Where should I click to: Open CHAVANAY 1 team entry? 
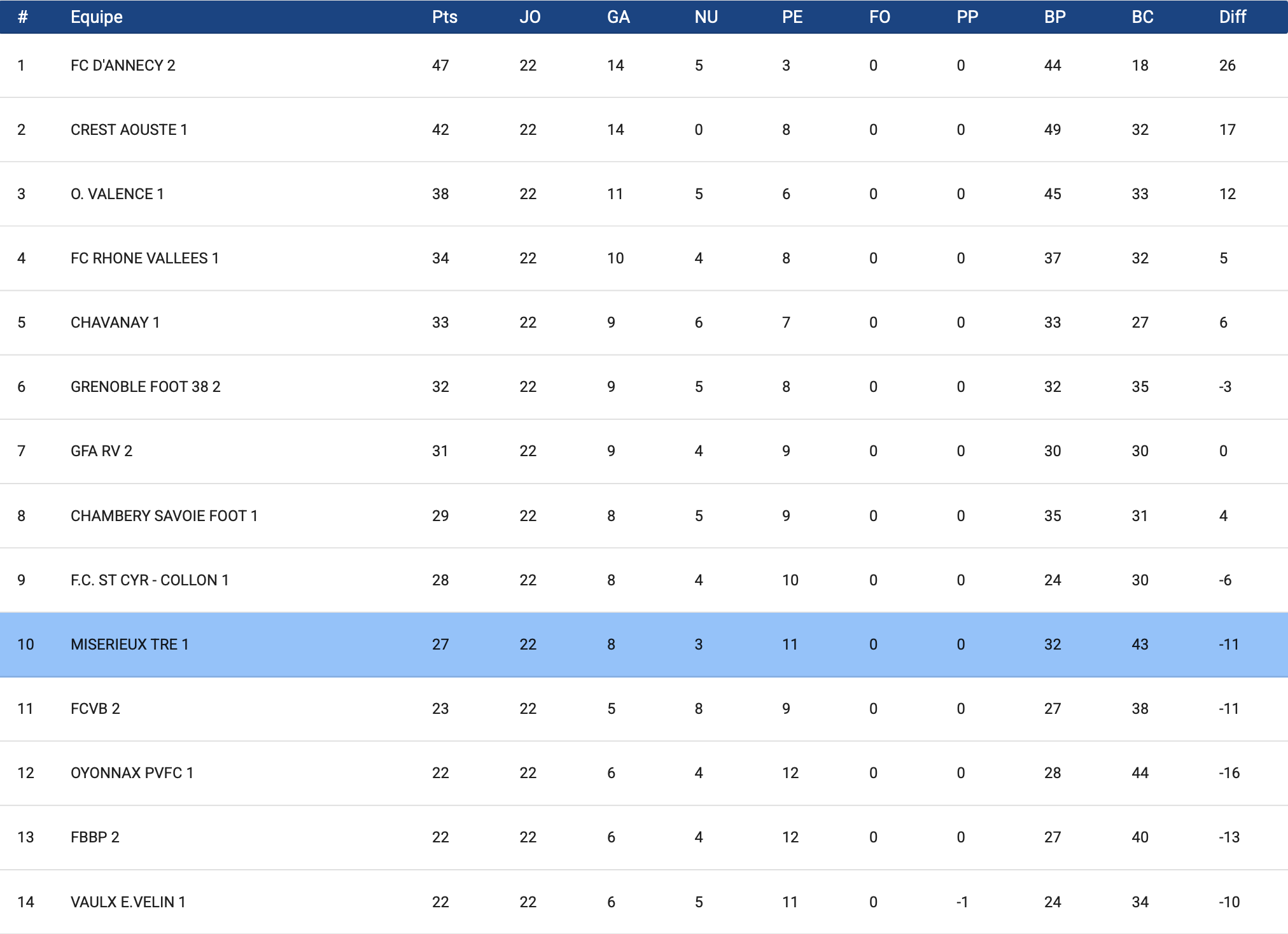pyautogui.click(x=115, y=323)
